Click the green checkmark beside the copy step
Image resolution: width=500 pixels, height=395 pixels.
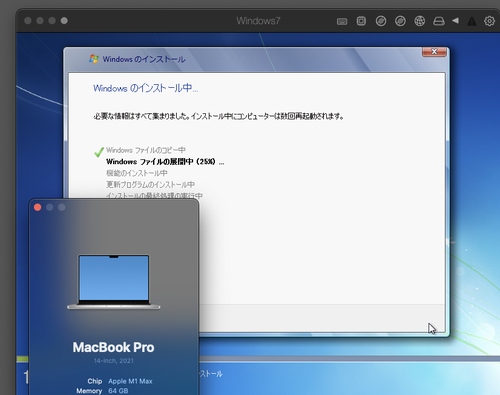99,152
